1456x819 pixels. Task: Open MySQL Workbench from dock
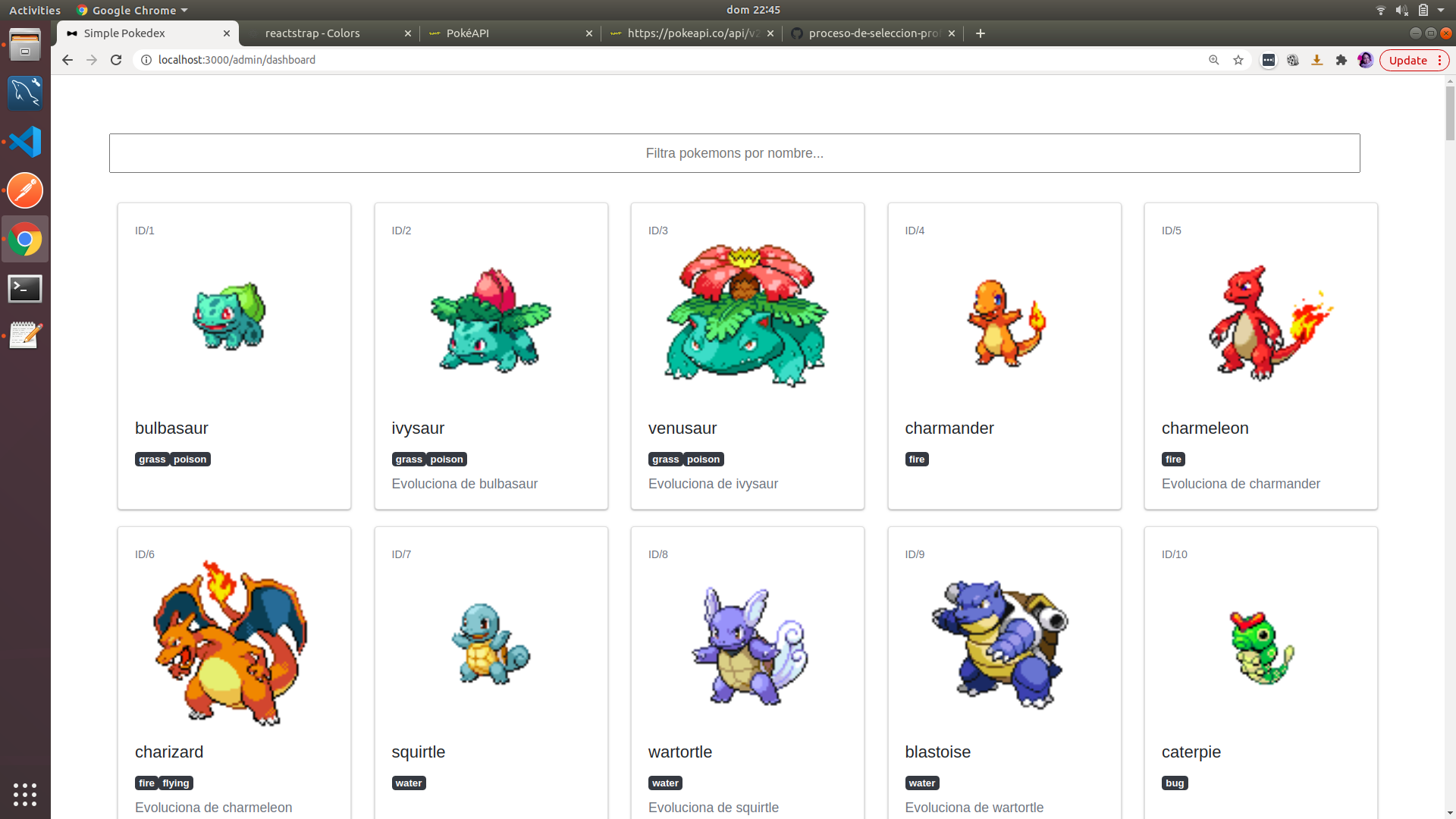click(x=25, y=93)
